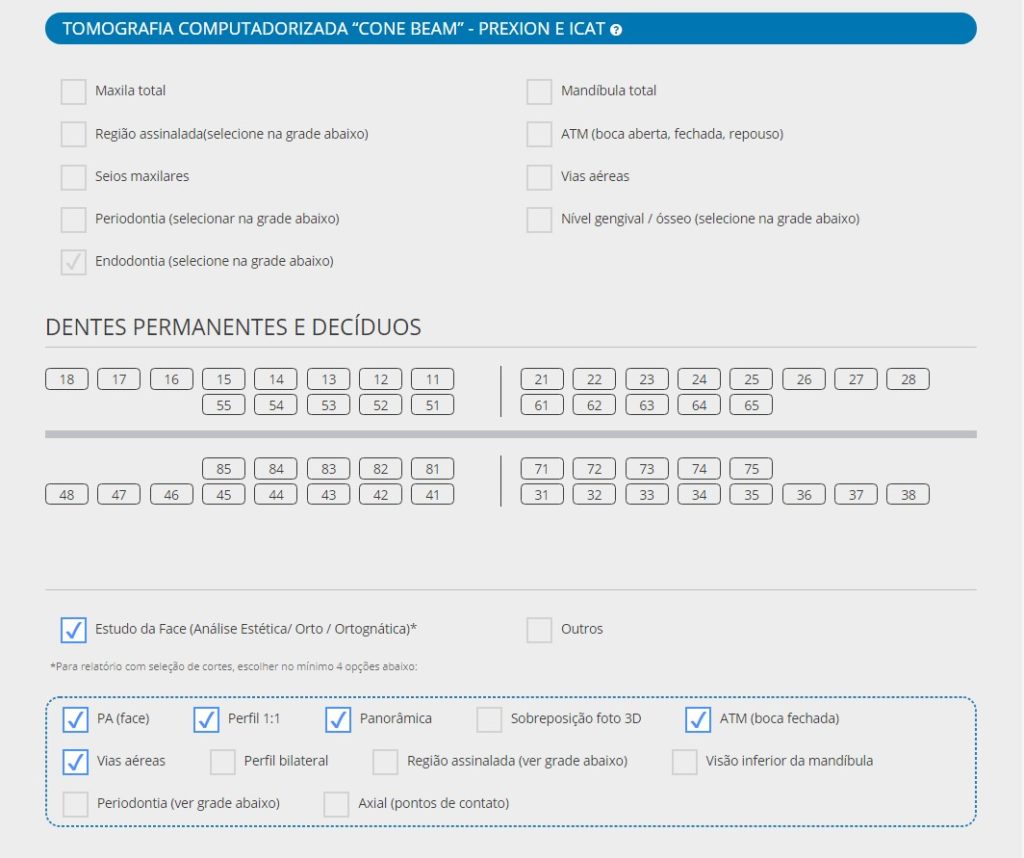Select tooth 24 button
This screenshot has height=858, width=1024.
(699, 379)
